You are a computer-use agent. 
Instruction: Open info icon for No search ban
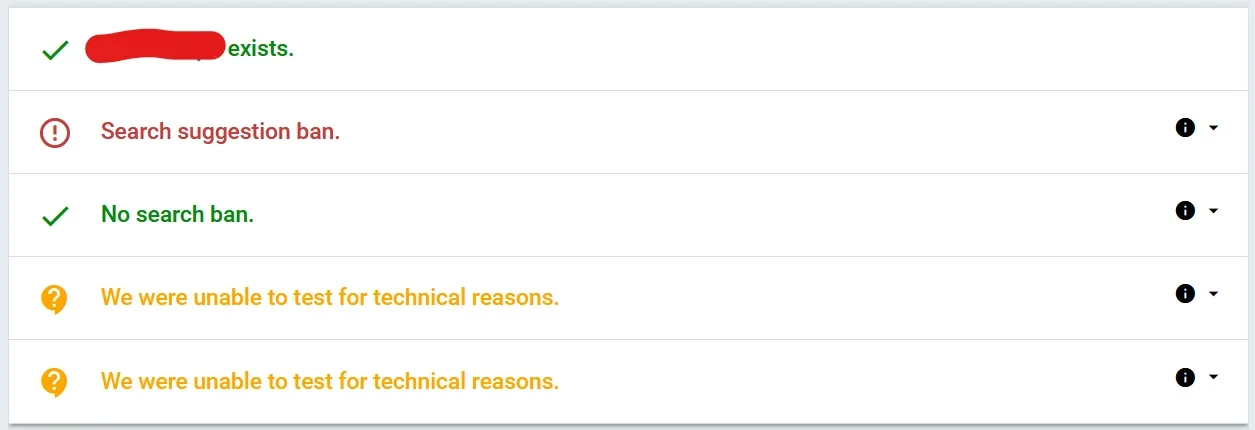click(x=1186, y=211)
